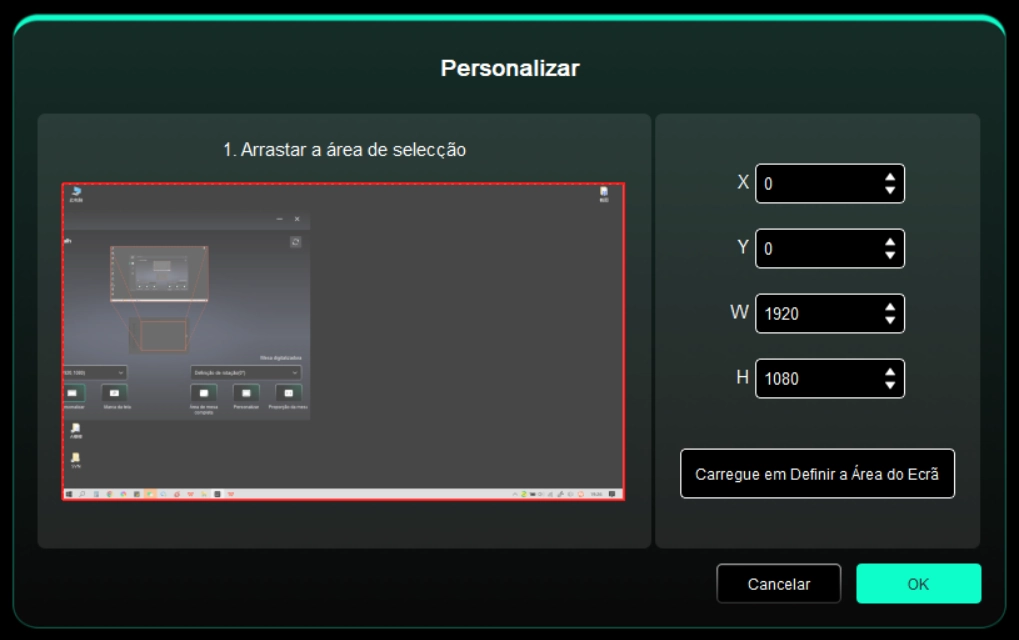The image size is (1019, 640).
Task: Click the Windows Start icon in preview taskbar
Action: point(70,494)
